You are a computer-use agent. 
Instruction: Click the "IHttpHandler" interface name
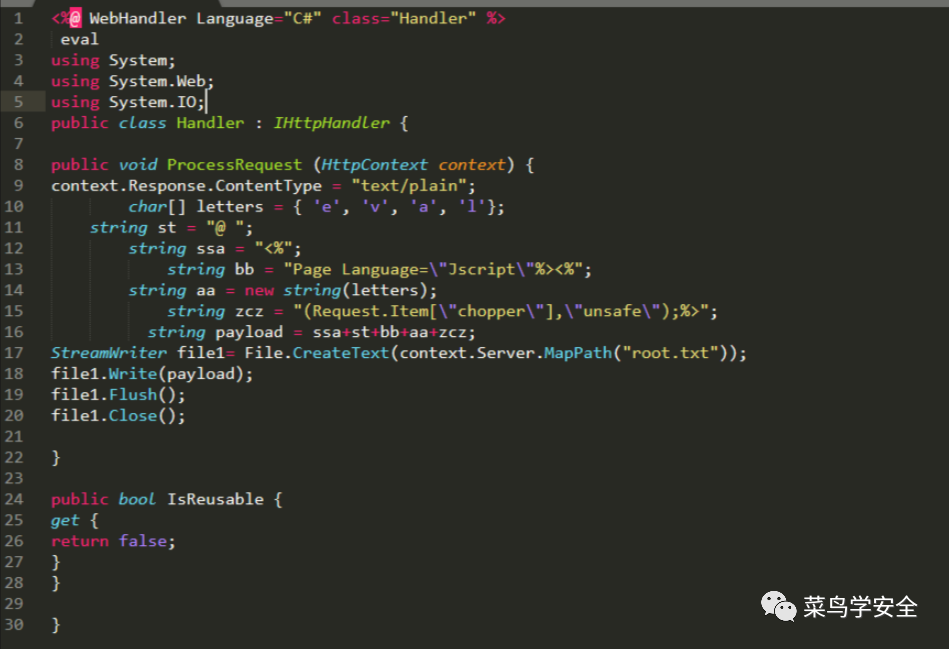pyautogui.click(x=332, y=123)
